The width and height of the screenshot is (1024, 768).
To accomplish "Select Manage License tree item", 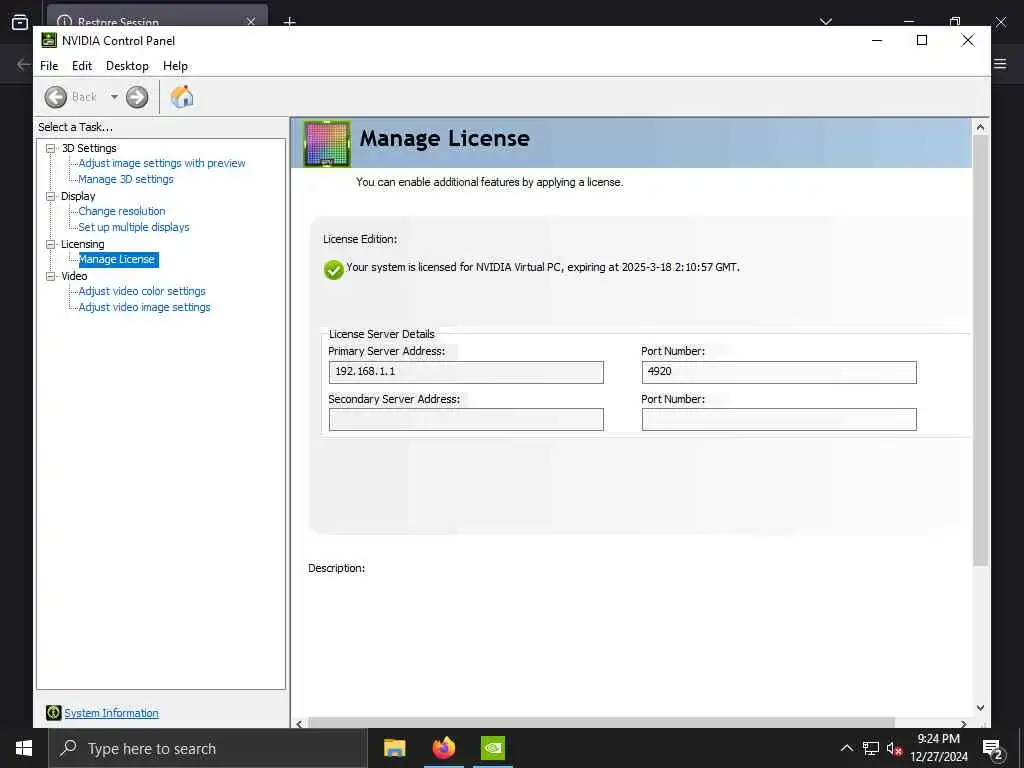I will tap(118, 259).
